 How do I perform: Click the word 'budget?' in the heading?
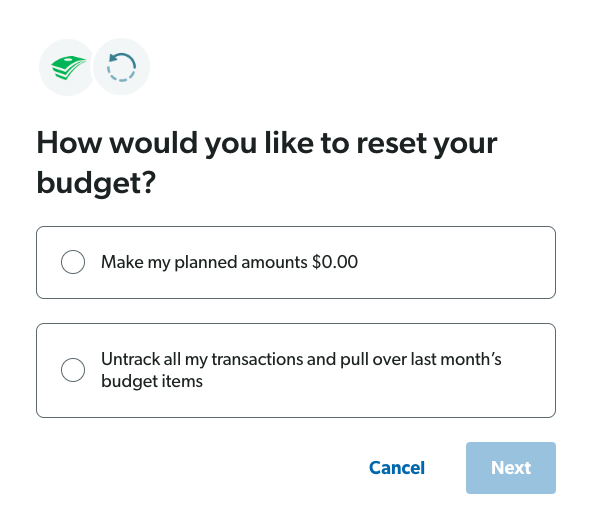pos(96,183)
